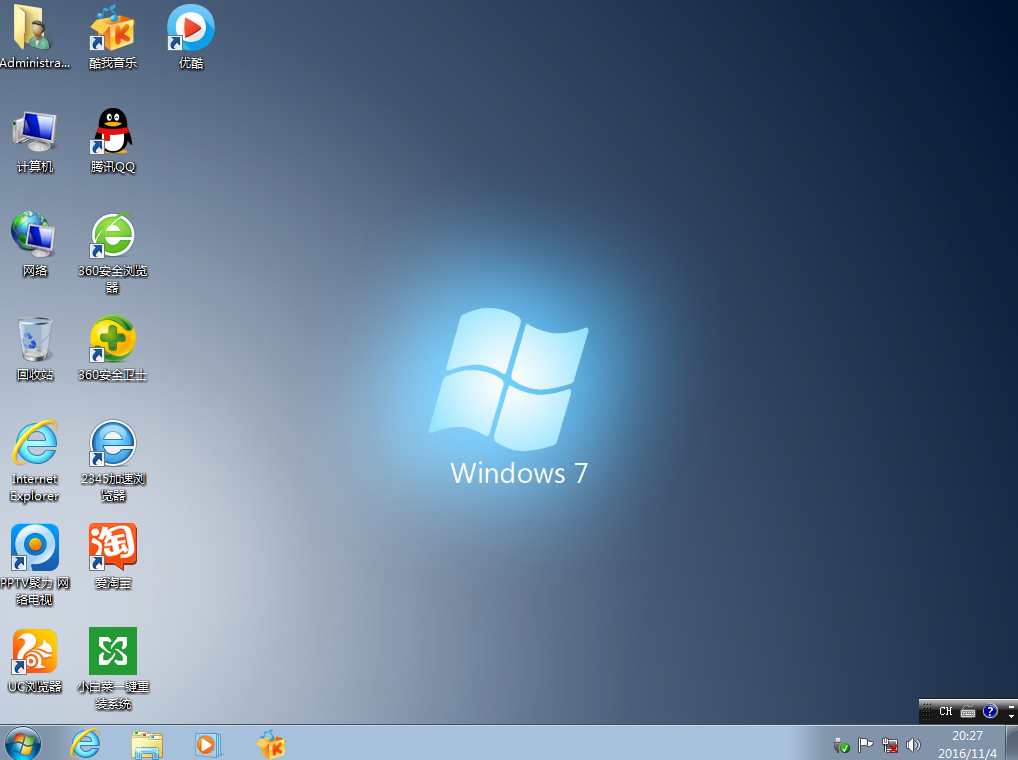The width and height of the screenshot is (1018, 760).
Task: Open Windows Explorer from taskbar
Action: tap(147, 744)
